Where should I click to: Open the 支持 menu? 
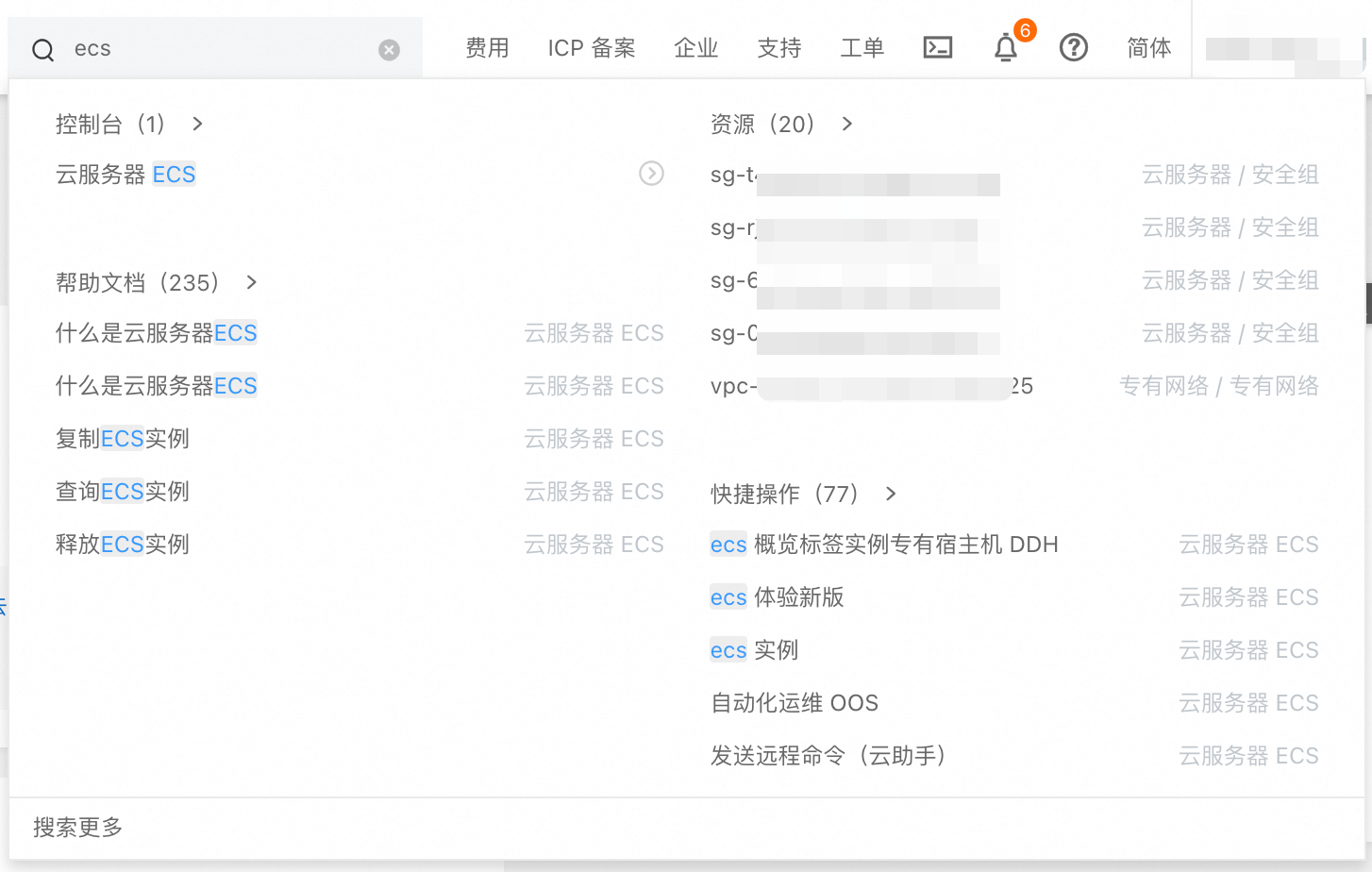(x=779, y=48)
